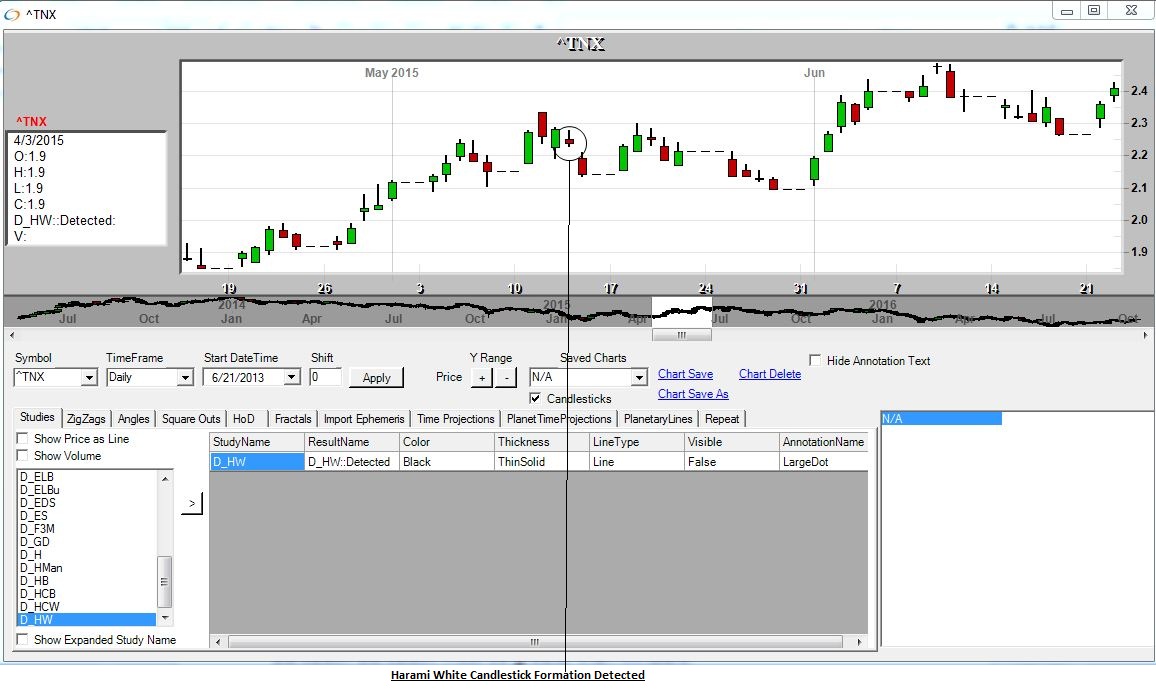The height and width of the screenshot is (696, 1156).
Task: Click the Y Range plus button
Action: pyautogui.click(x=480, y=377)
